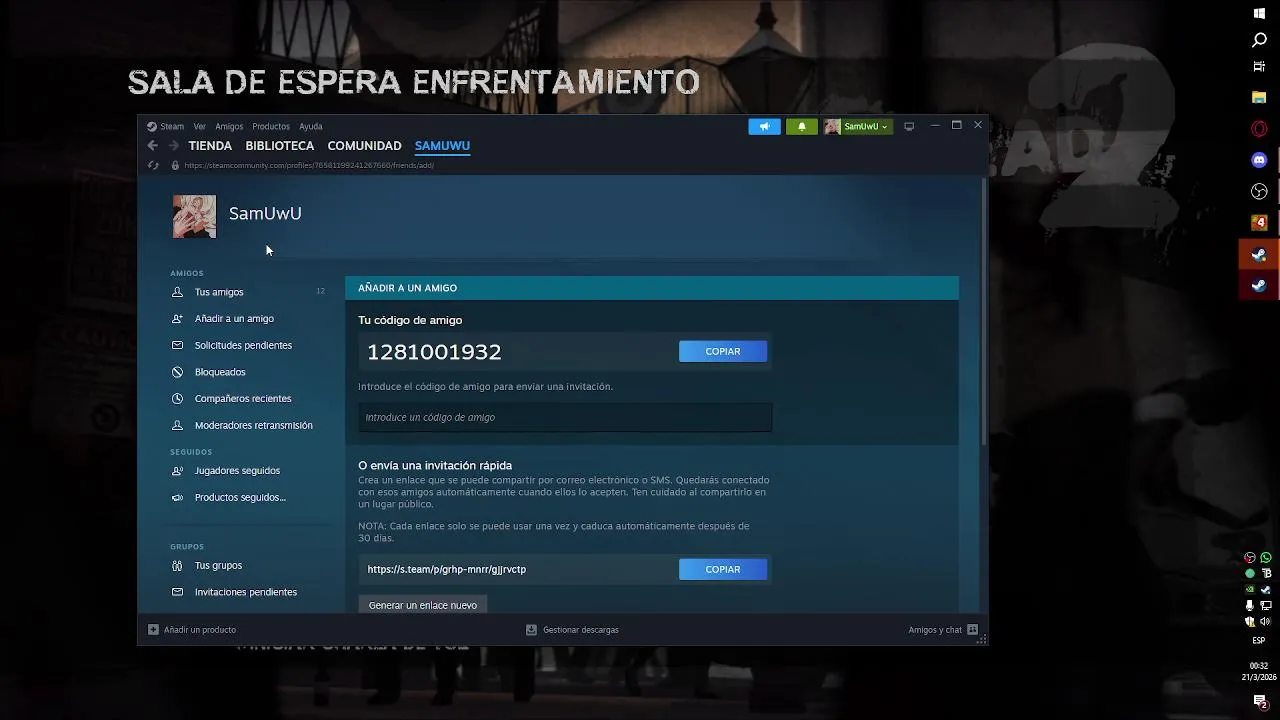Screen dimensions: 1280x720
Task: Click the steamcommunity.com URL address bar
Action: (309, 165)
